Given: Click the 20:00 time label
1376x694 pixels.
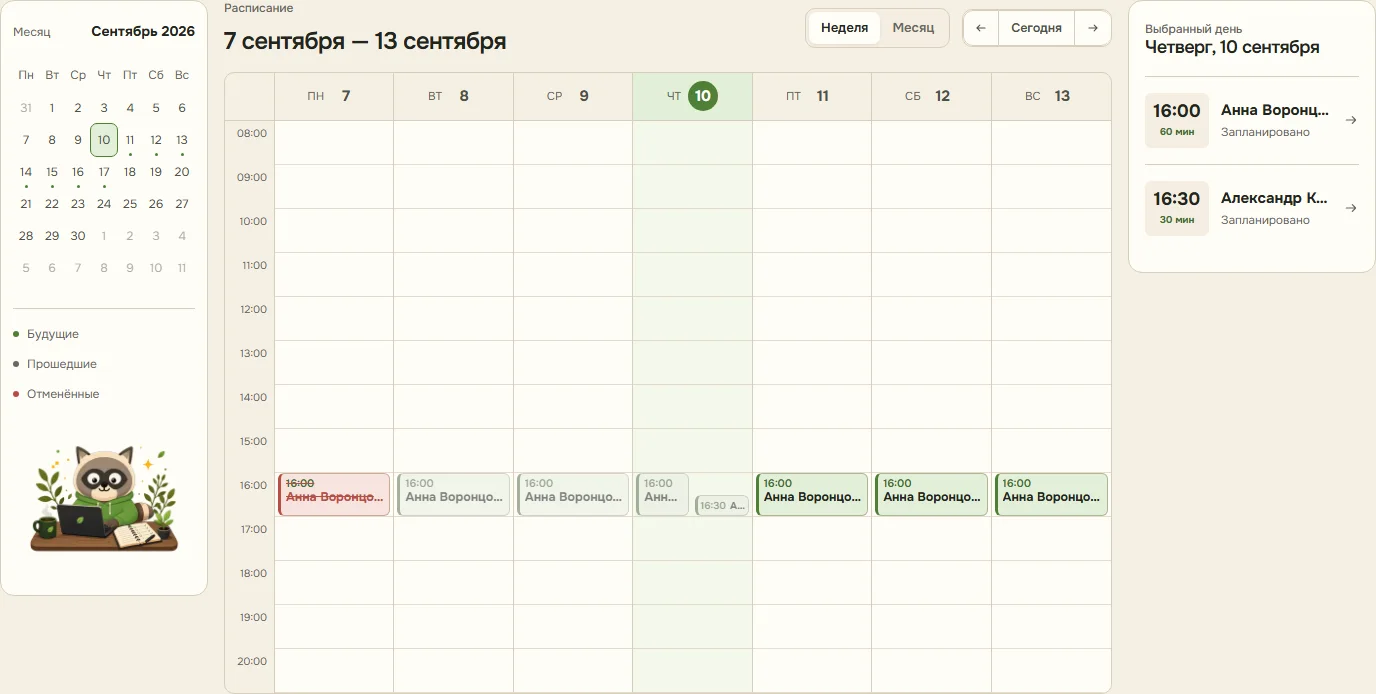Looking at the screenshot, I should click(253, 661).
